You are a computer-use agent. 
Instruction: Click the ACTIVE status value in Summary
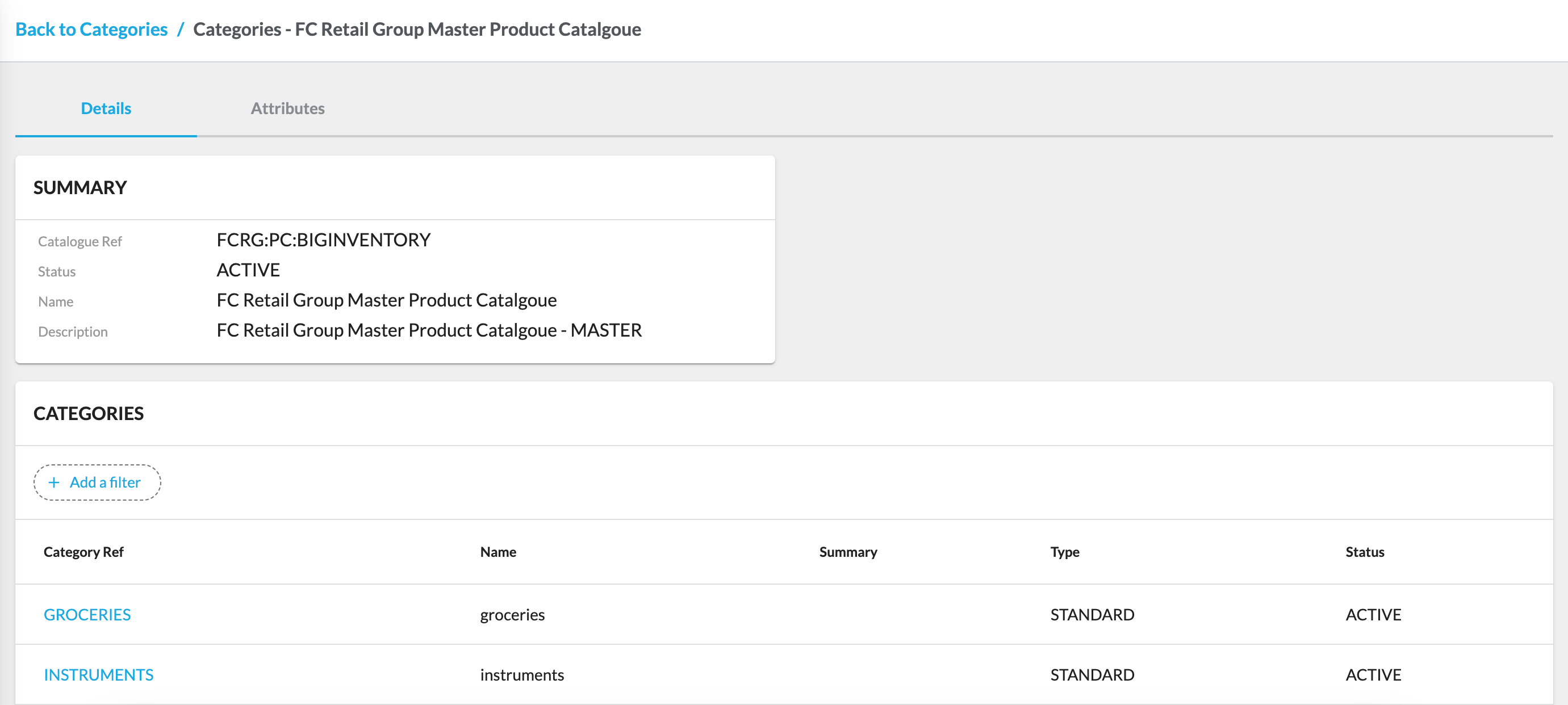click(x=248, y=270)
